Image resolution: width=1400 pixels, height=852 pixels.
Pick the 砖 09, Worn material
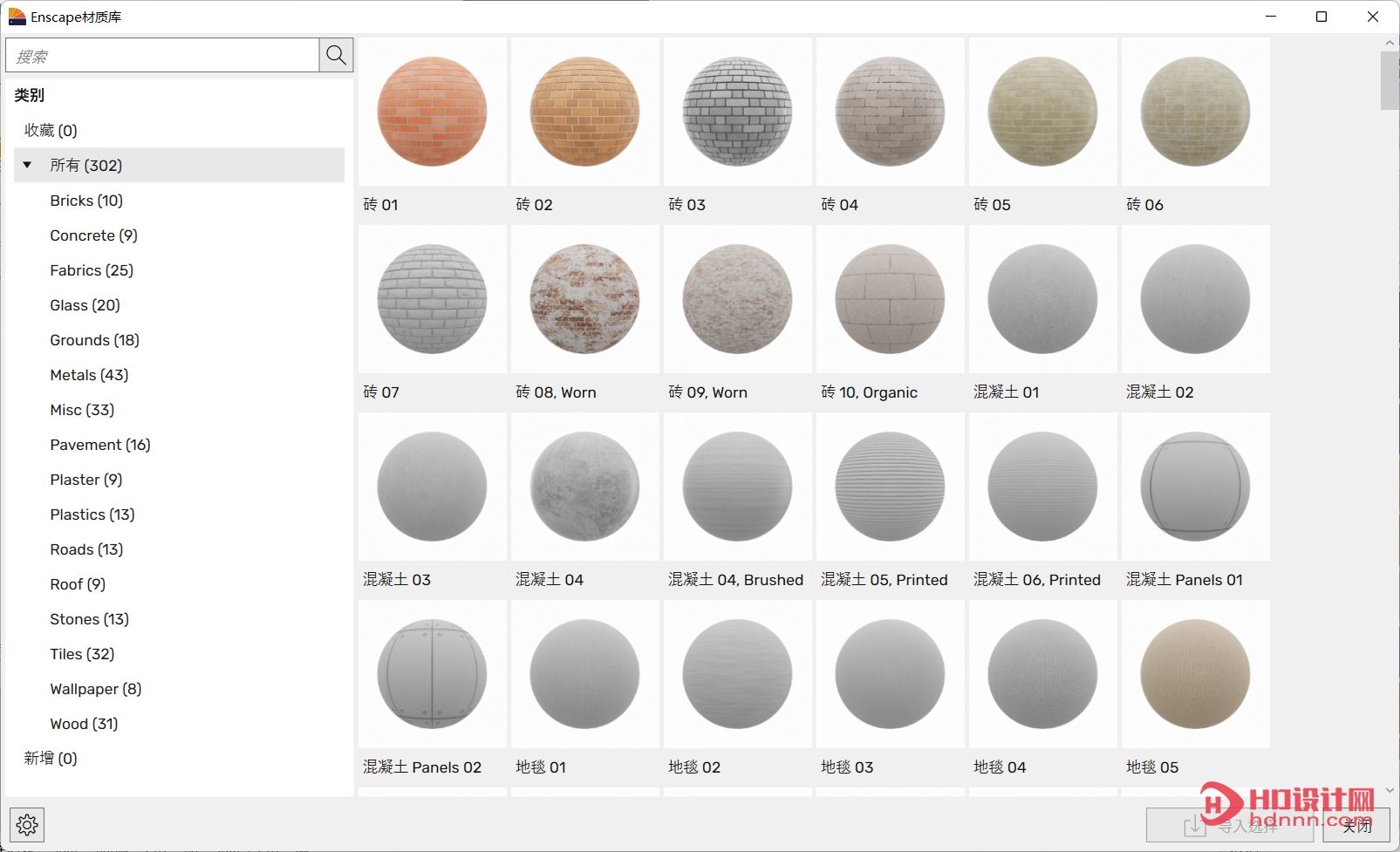pos(737,299)
